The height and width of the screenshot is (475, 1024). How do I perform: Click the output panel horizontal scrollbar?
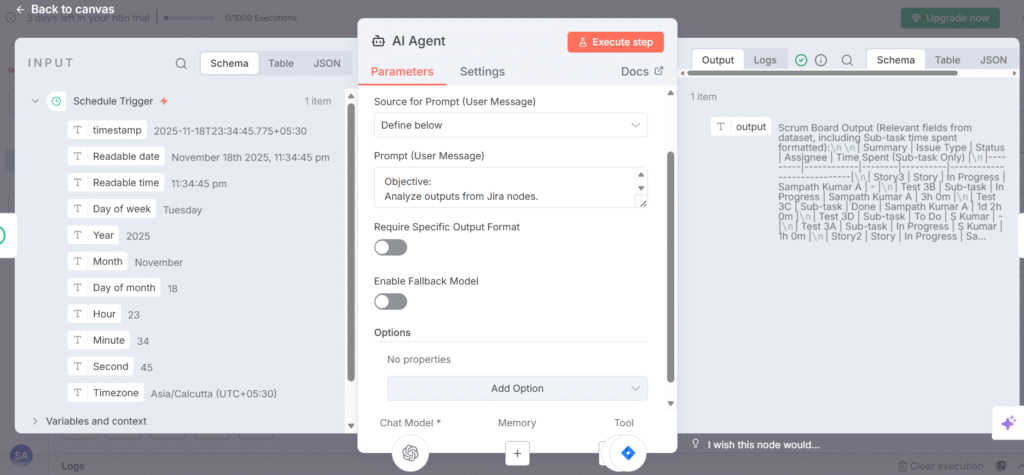tap(820, 73)
